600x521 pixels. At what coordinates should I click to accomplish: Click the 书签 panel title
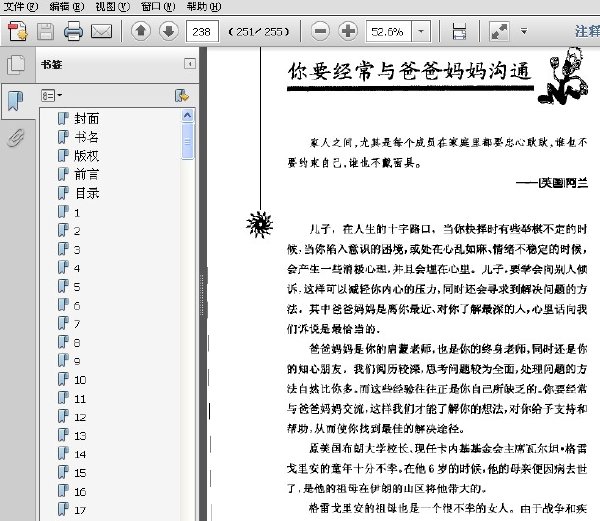pos(52,65)
